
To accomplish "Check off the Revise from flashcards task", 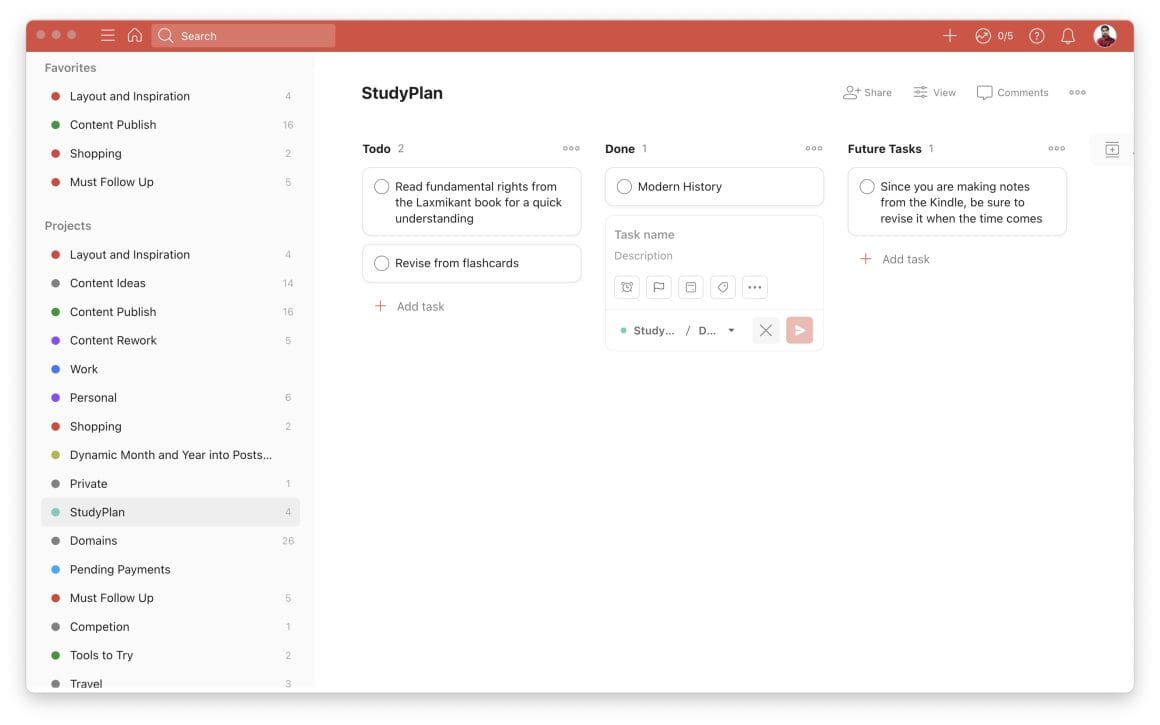I will pyautogui.click(x=381, y=263).
